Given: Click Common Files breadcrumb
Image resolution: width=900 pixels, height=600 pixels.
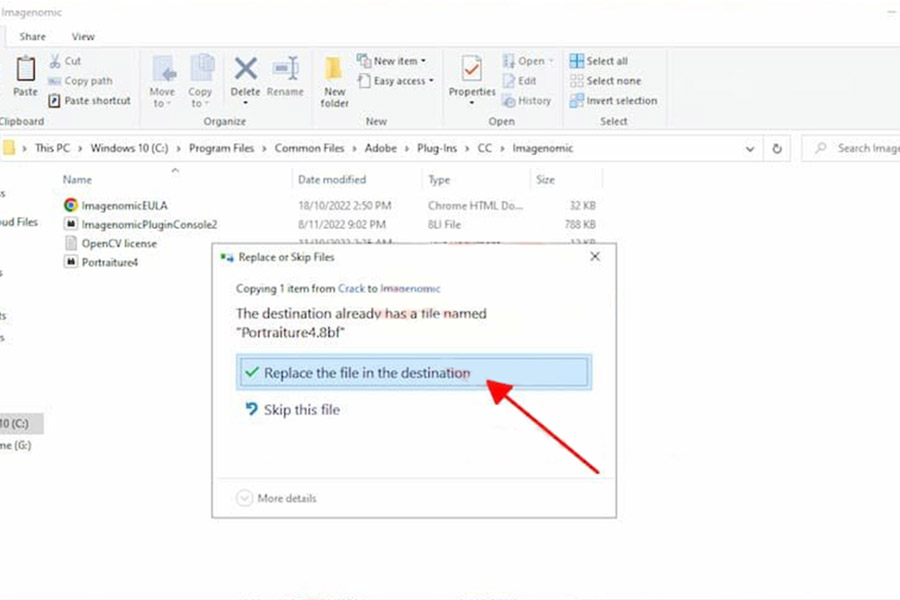Looking at the screenshot, I should (309, 148).
